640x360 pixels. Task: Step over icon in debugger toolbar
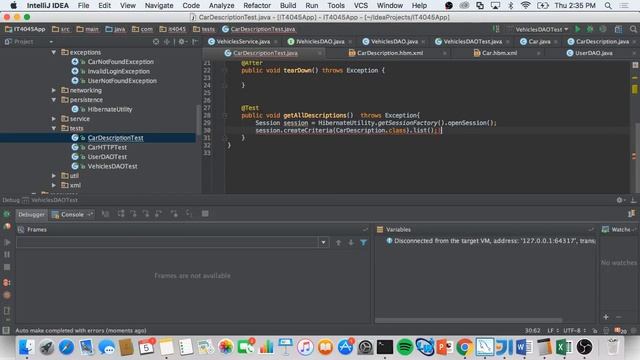click(121, 214)
